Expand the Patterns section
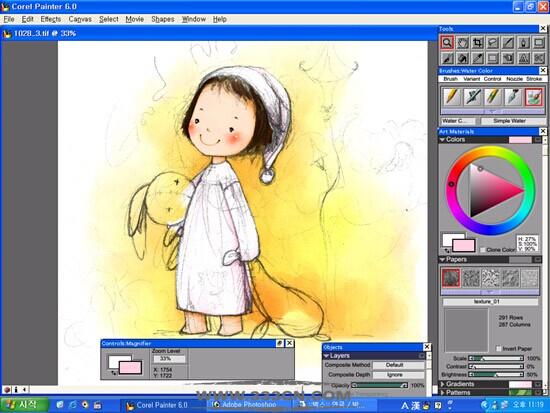The image size is (550, 413). click(x=443, y=392)
